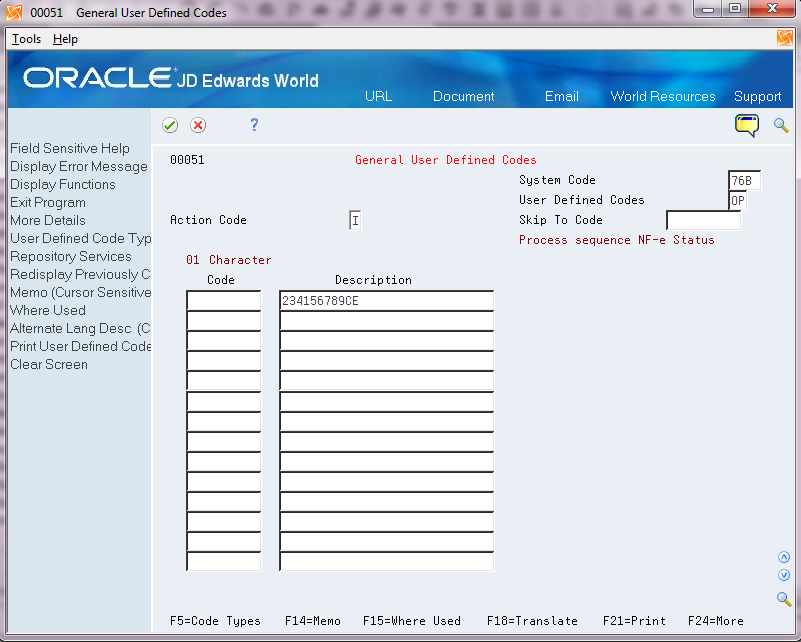Click the top-right magnifier search icon
Image resolution: width=801 pixels, height=642 pixels.
(781, 125)
